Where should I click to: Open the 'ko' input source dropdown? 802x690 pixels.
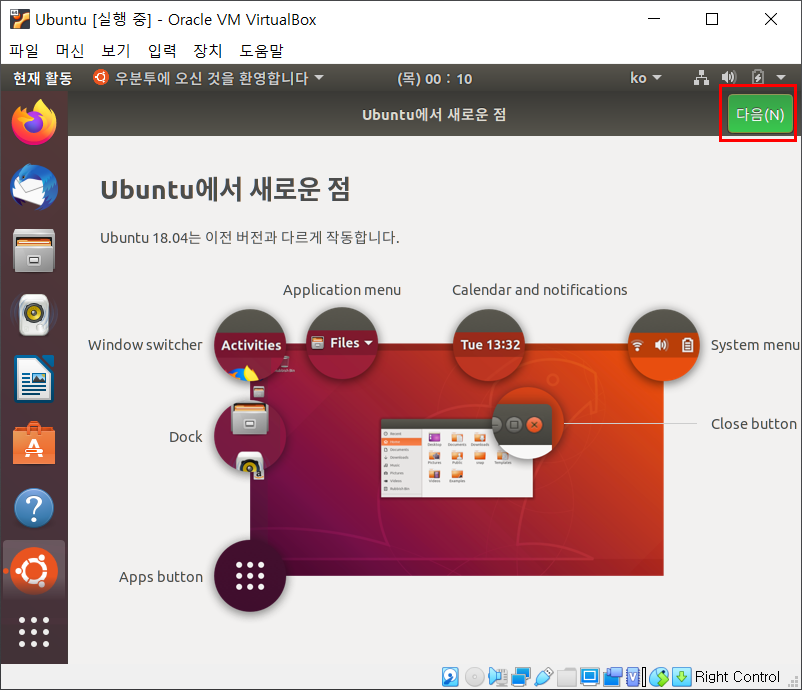645,78
